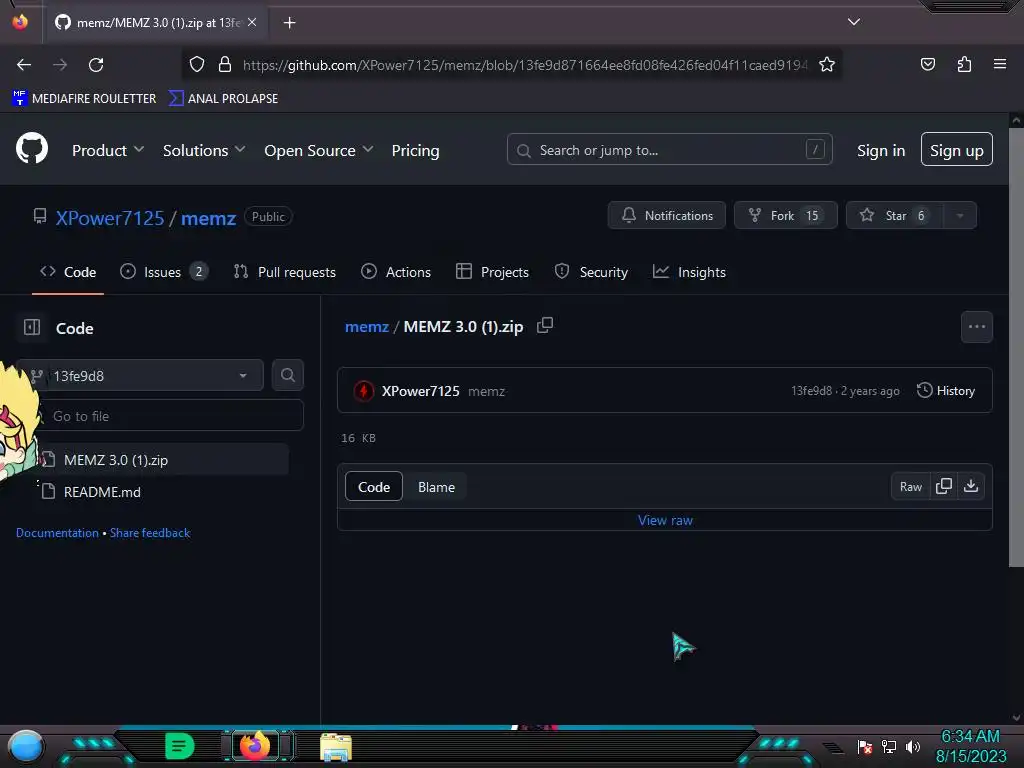This screenshot has height=768, width=1024.
Task: Open the Start orb button
Action: click(26, 747)
